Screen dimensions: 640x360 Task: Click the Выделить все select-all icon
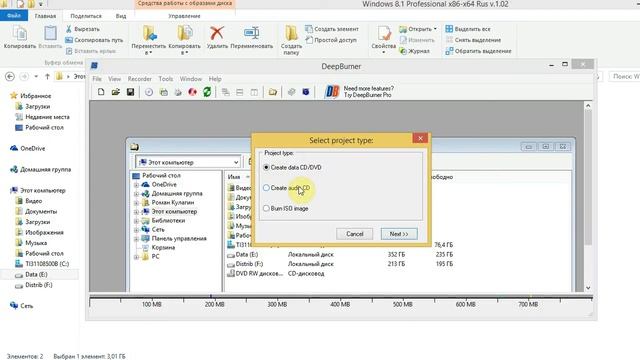click(449, 29)
